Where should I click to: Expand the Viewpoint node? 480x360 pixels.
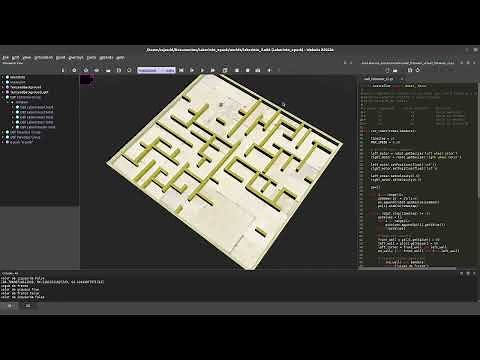pyautogui.click(x=3, y=82)
